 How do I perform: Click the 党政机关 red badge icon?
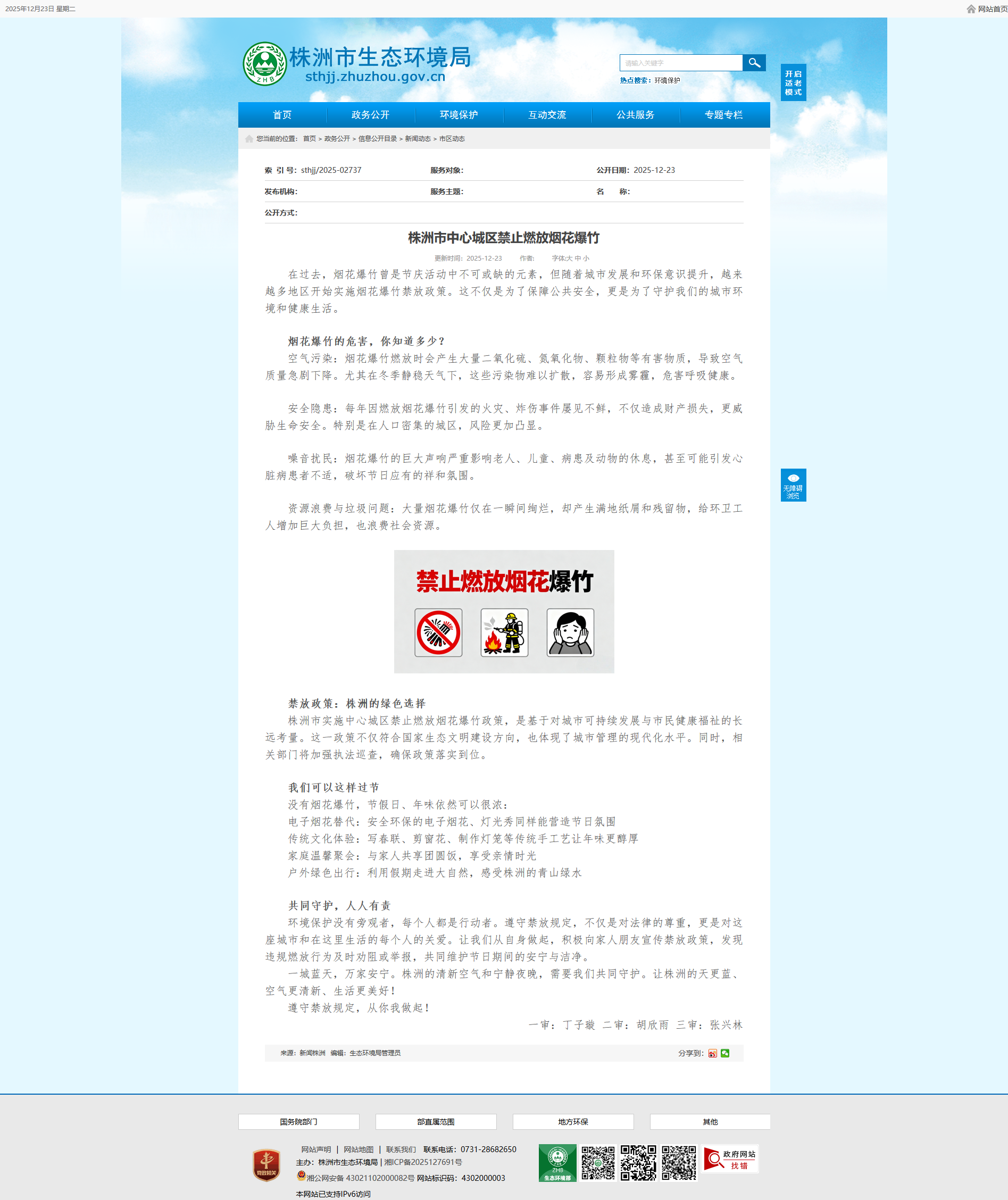[266, 1165]
